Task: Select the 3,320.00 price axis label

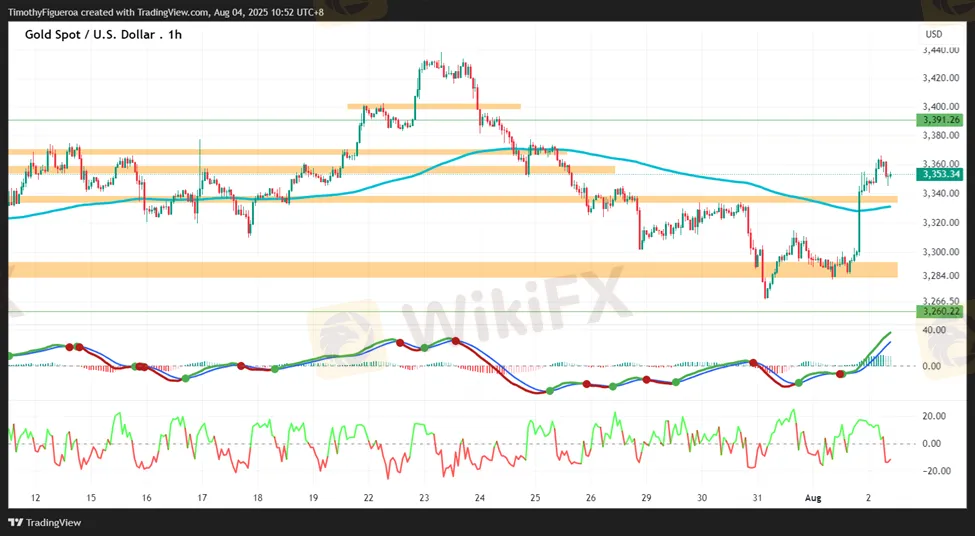Action: coord(941,223)
